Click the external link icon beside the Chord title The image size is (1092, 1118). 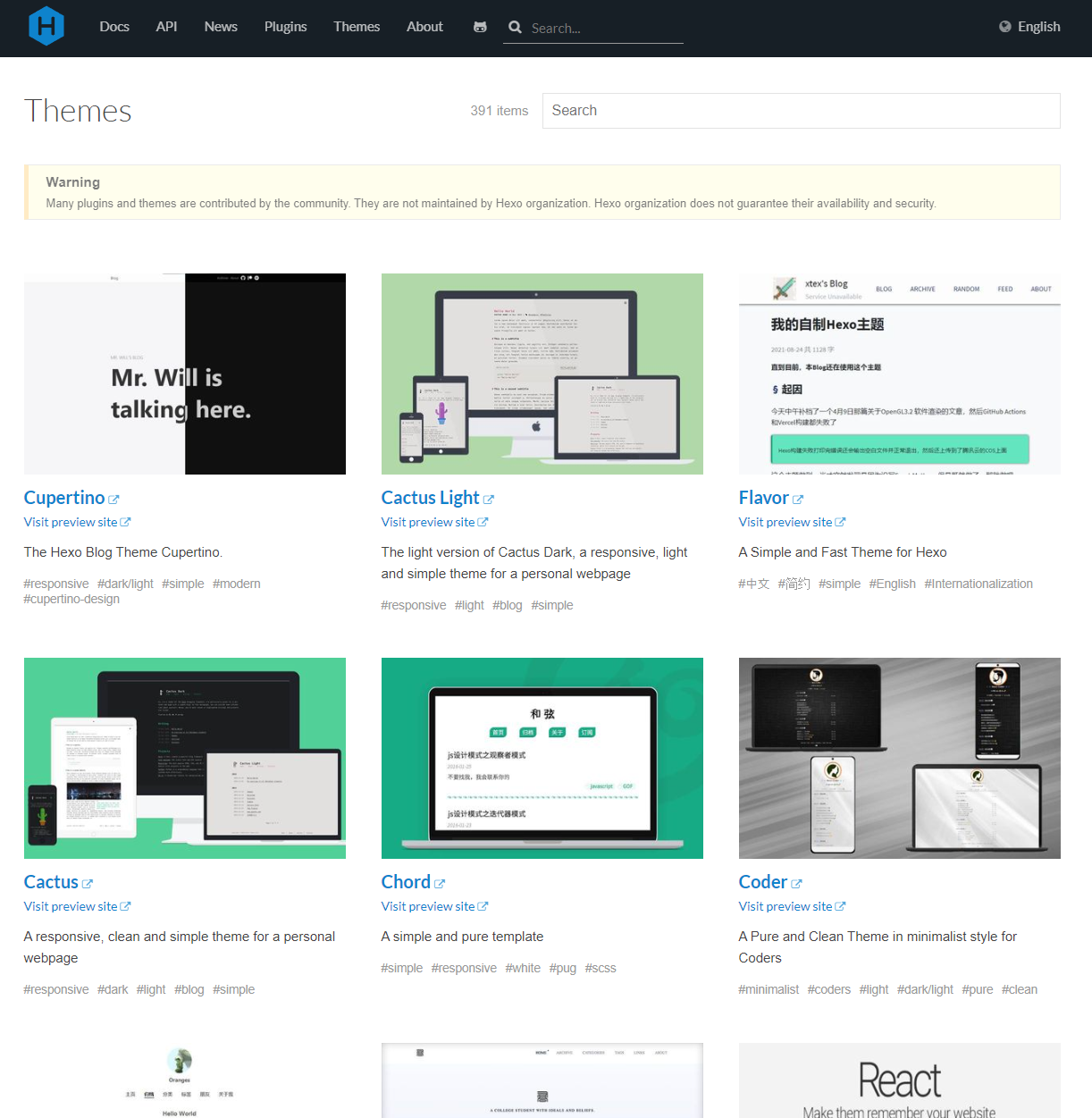tap(440, 884)
